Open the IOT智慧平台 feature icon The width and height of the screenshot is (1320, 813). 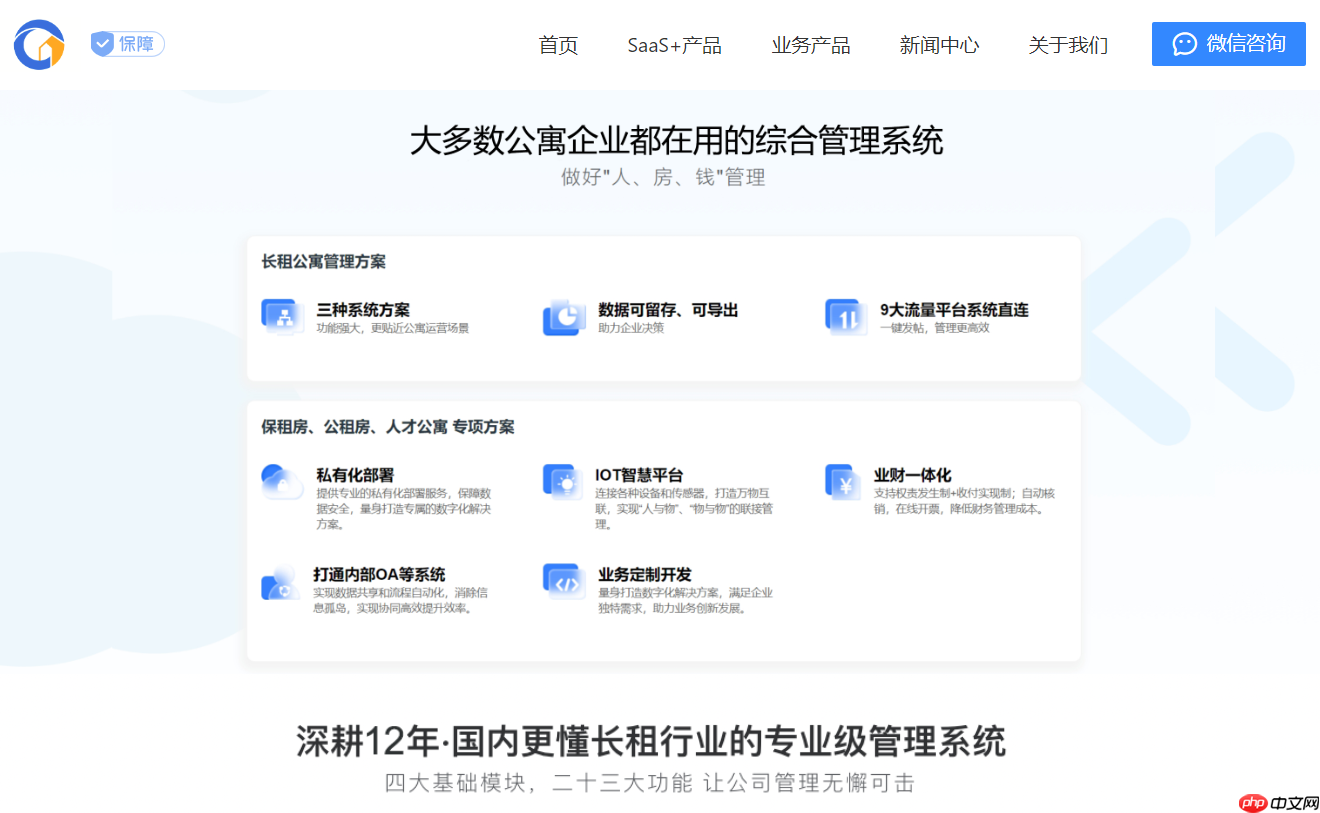[563, 480]
